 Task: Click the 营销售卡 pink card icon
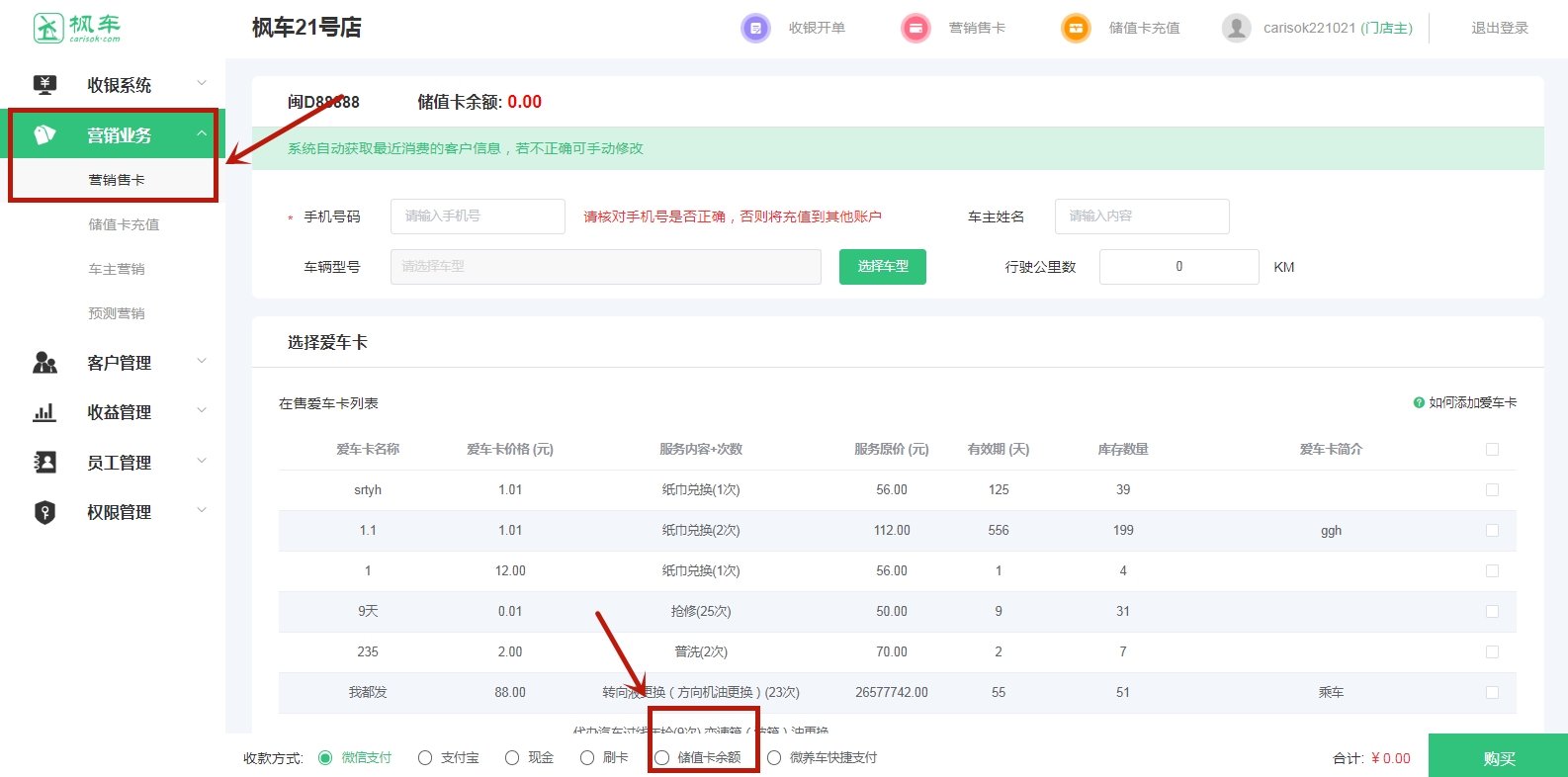tap(915, 28)
